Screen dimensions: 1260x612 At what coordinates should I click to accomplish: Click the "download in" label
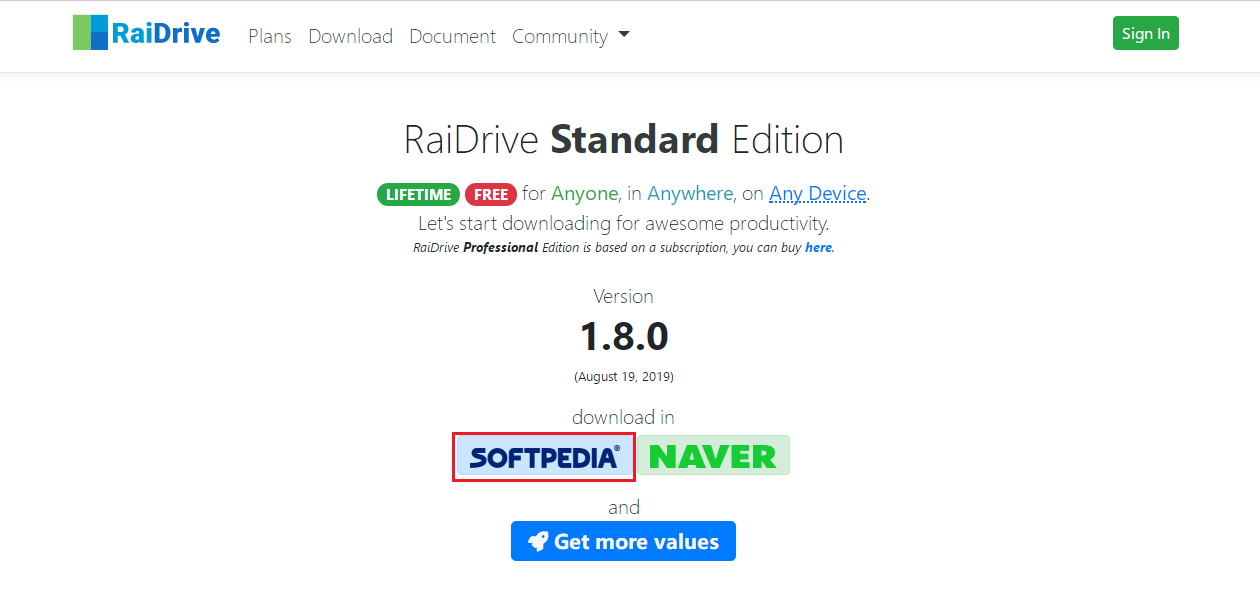pyautogui.click(x=624, y=417)
